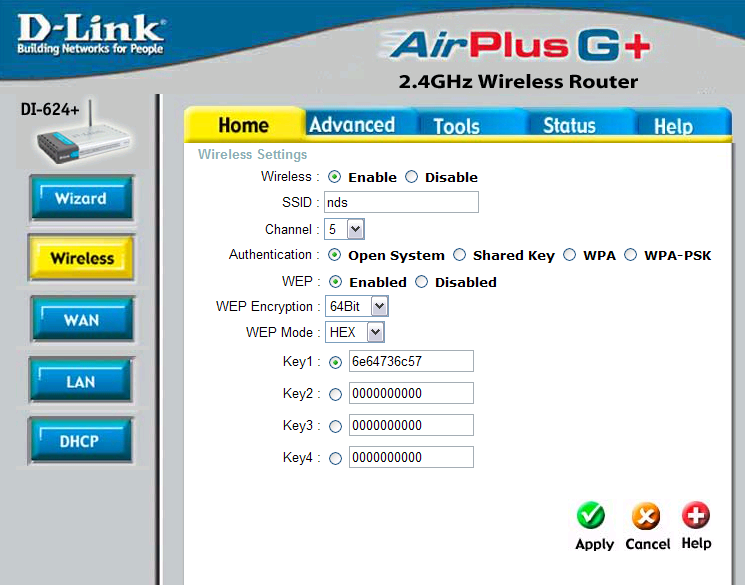Choose Shared Key authentication
The width and height of the screenshot is (745, 585).
point(459,255)
